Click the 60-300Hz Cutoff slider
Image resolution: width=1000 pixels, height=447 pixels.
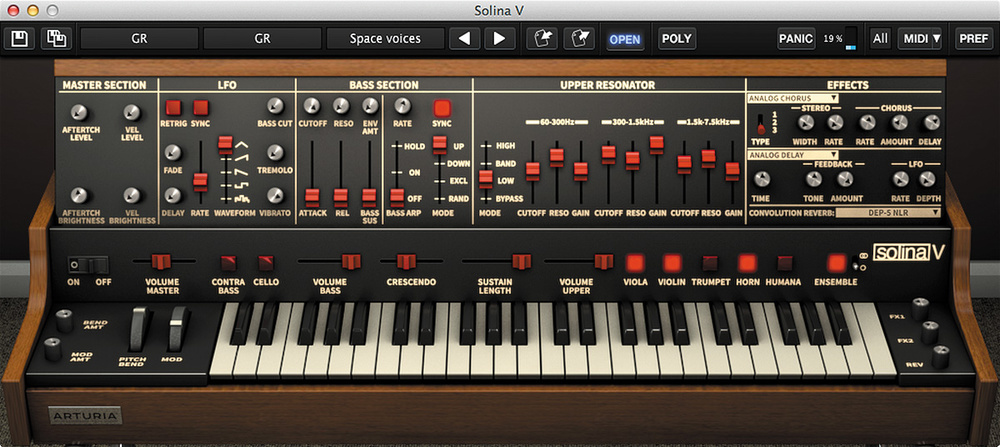click(533, 173)
